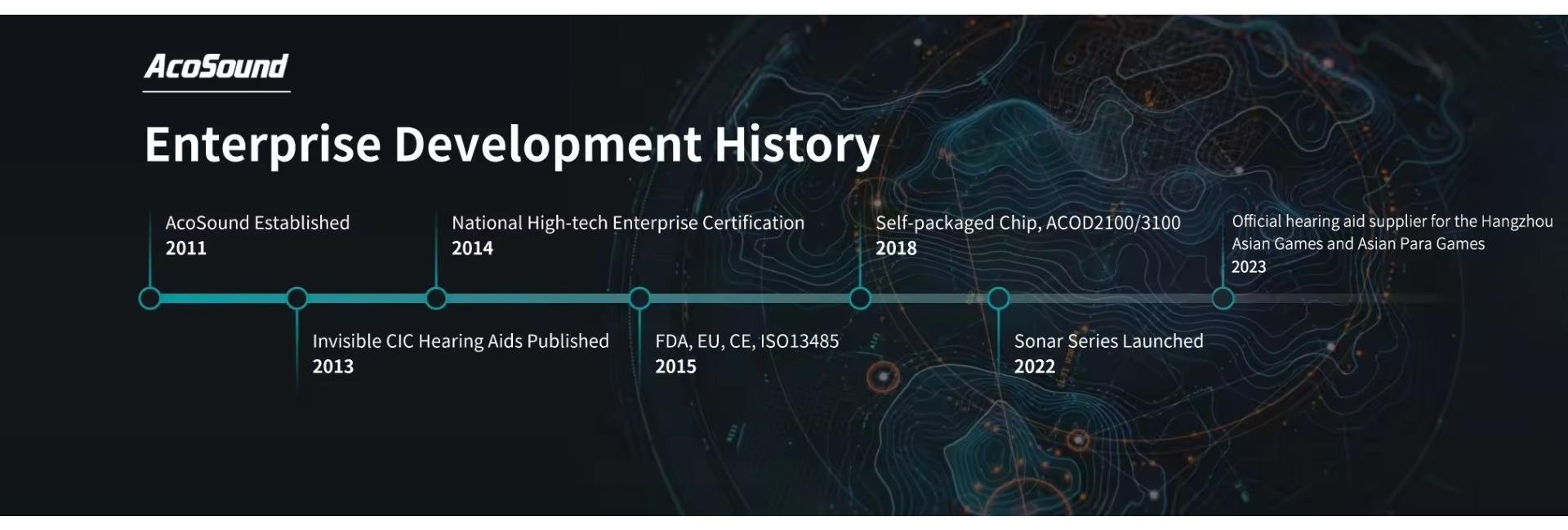
Task: Select the 2023 timeline circle marker
Action: 1223,298
